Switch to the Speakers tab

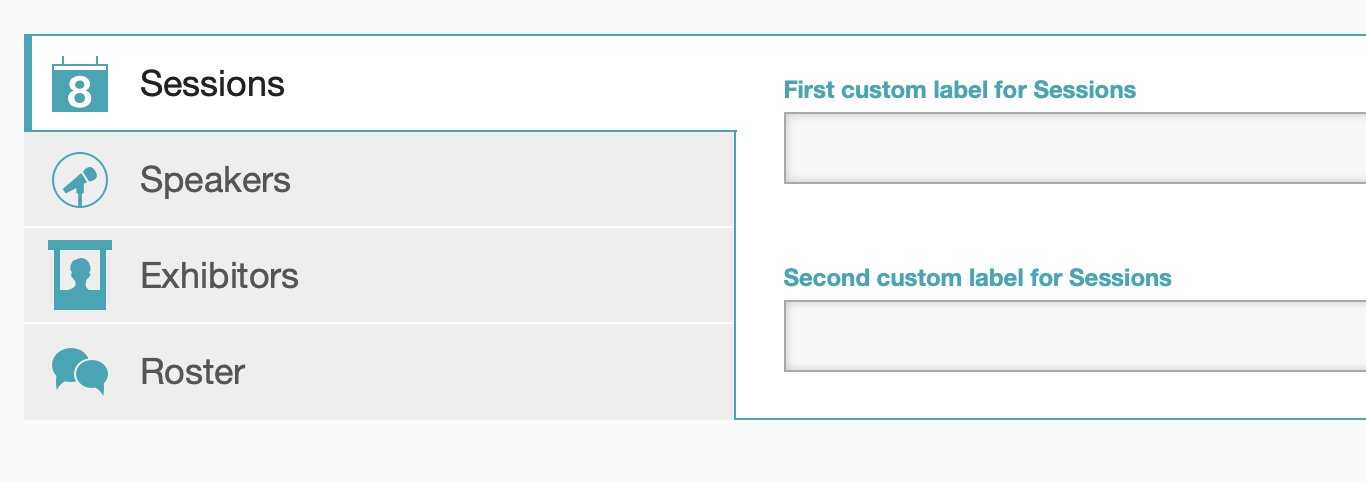point(215,180)
